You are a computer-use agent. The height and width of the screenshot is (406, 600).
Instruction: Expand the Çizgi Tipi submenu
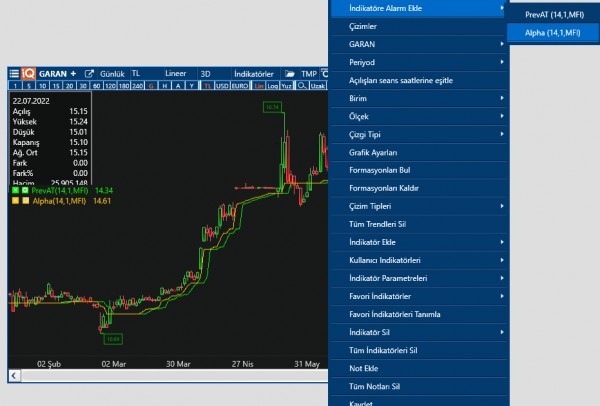click(x=419, y=134)
